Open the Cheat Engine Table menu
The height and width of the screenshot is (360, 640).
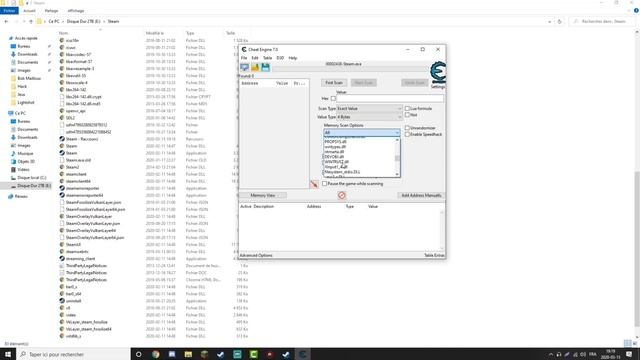click(267, 58)
